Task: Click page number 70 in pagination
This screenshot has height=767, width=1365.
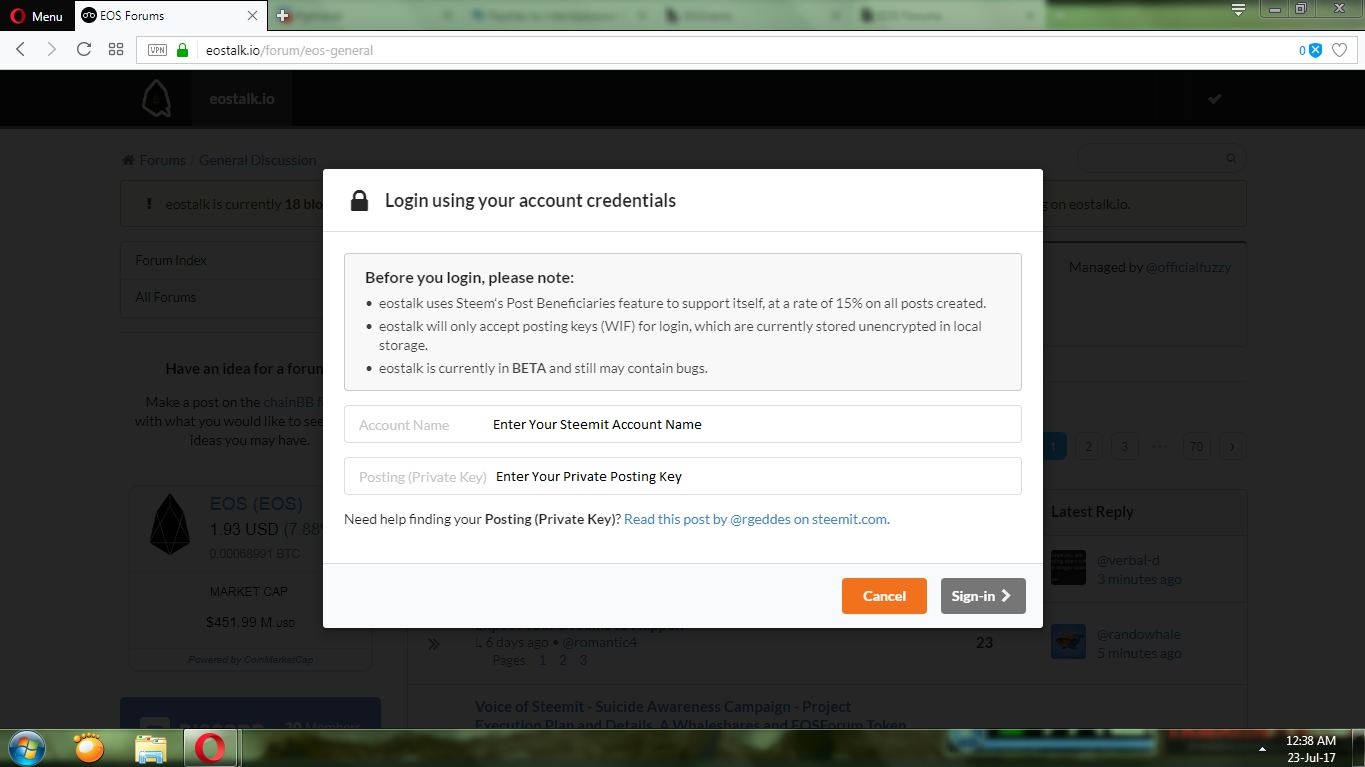Action: pos(1196,446)
